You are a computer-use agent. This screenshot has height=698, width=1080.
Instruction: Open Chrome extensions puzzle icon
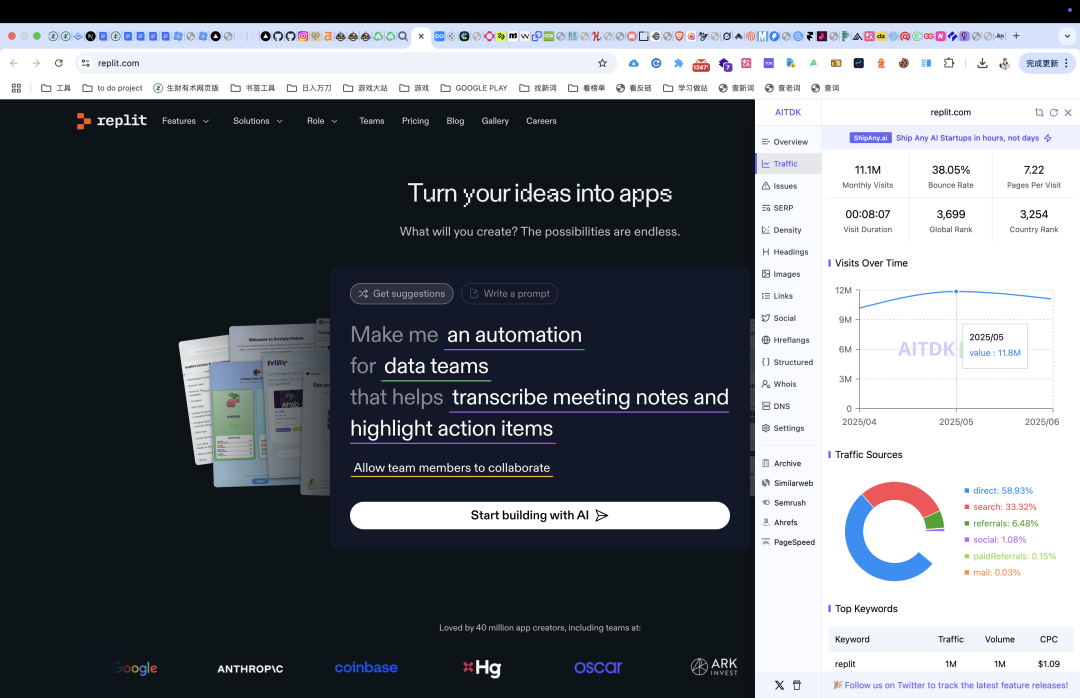948,63
